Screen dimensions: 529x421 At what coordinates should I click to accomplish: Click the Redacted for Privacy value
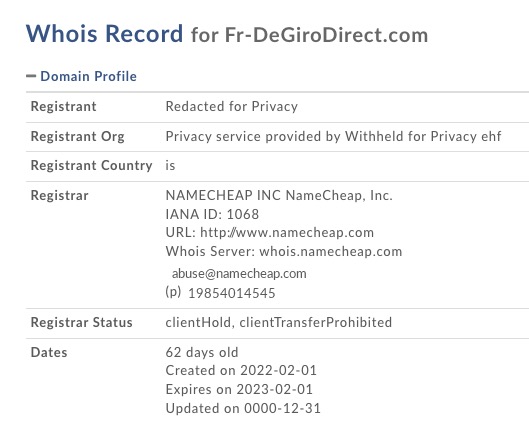tap(232, 107)
